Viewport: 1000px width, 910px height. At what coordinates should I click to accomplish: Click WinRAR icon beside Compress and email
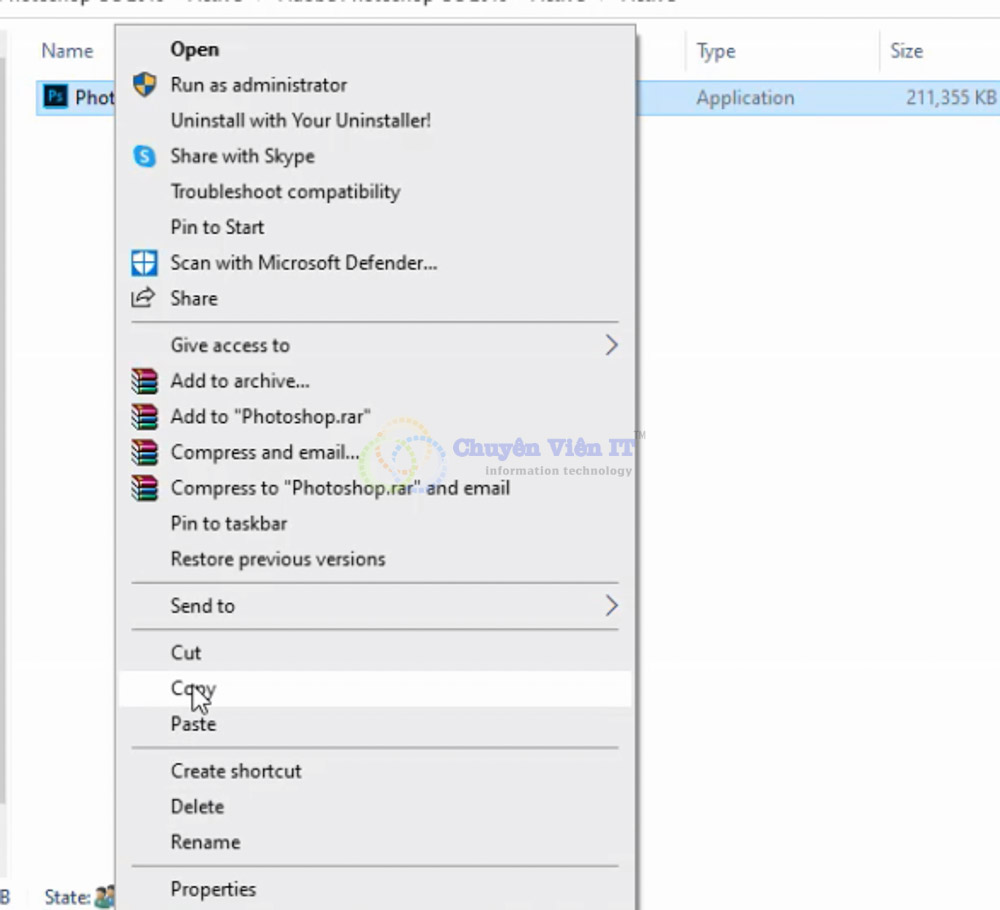point(145,452)
